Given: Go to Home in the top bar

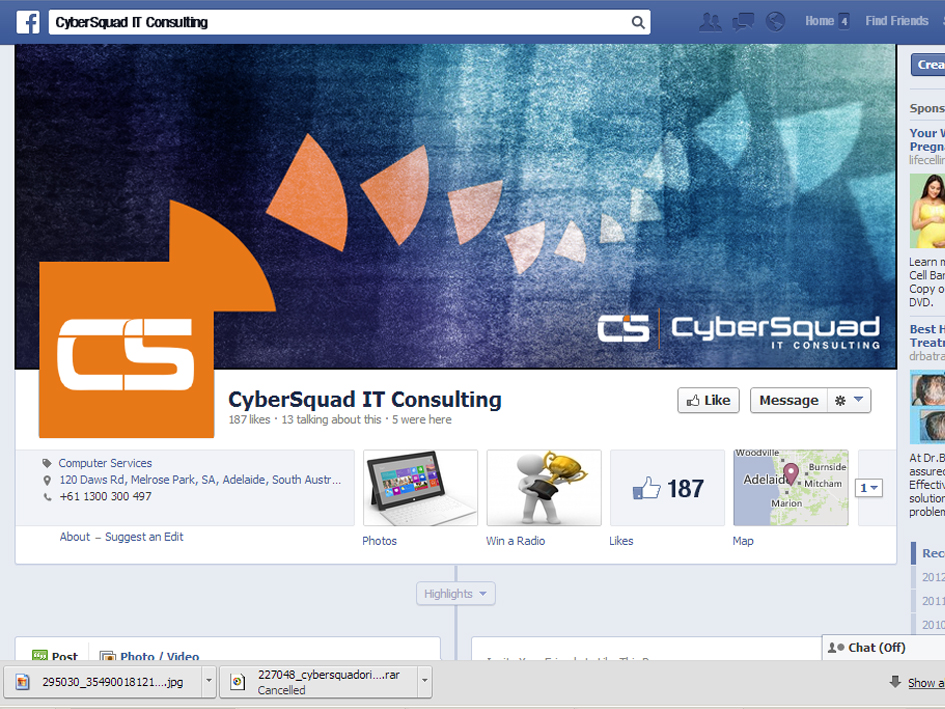Looking at the screenshot, I should (x=819, y=21).
